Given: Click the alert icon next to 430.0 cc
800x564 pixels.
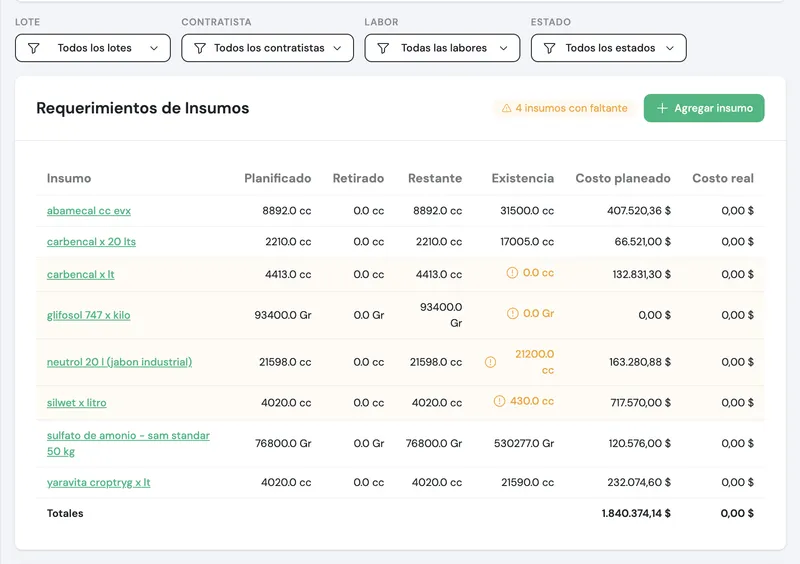Looking at the screenshot, I should (499, 401).
